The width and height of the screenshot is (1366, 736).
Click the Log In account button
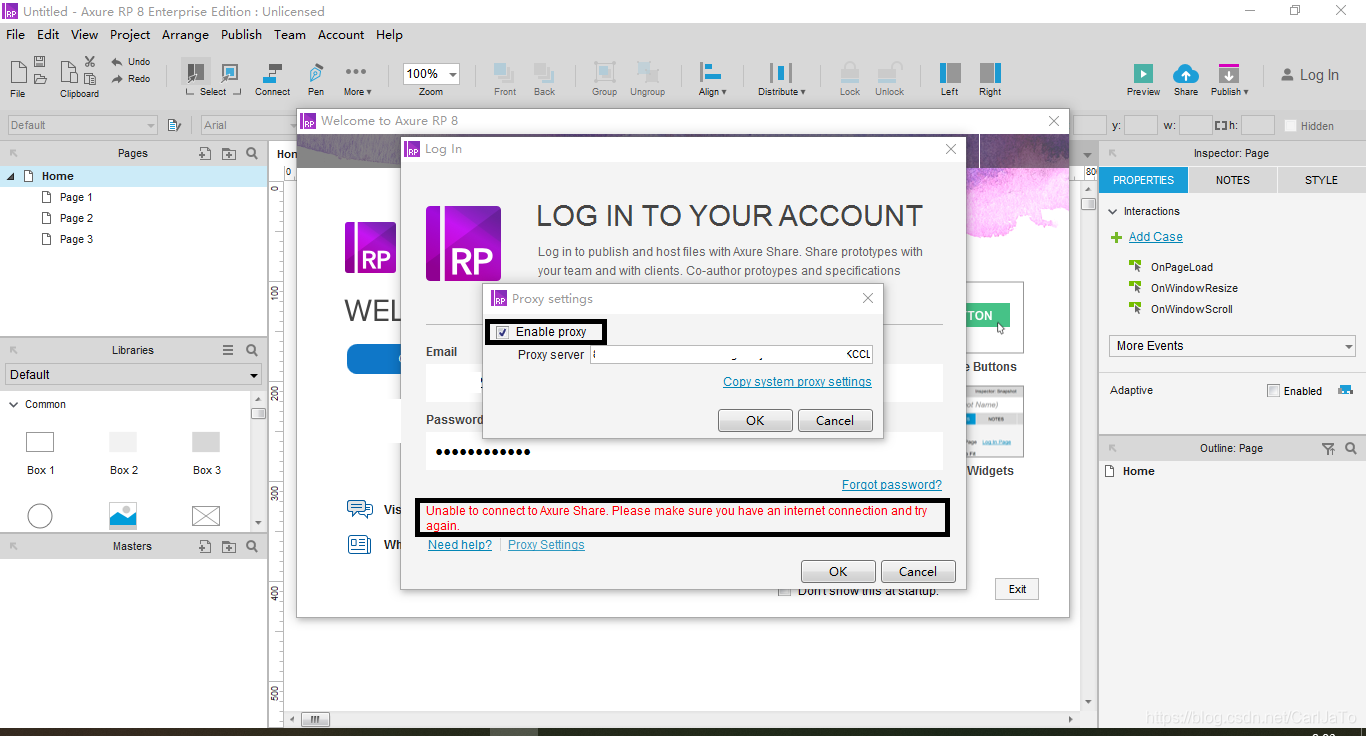tap(1309, 75)
